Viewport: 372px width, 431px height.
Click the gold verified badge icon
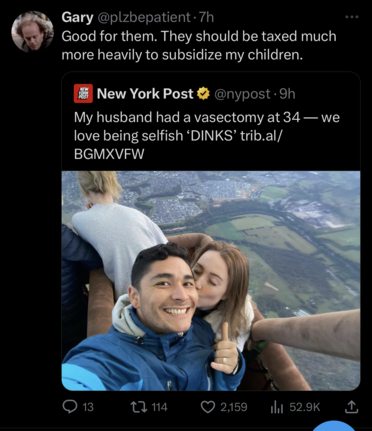[203, 94]
